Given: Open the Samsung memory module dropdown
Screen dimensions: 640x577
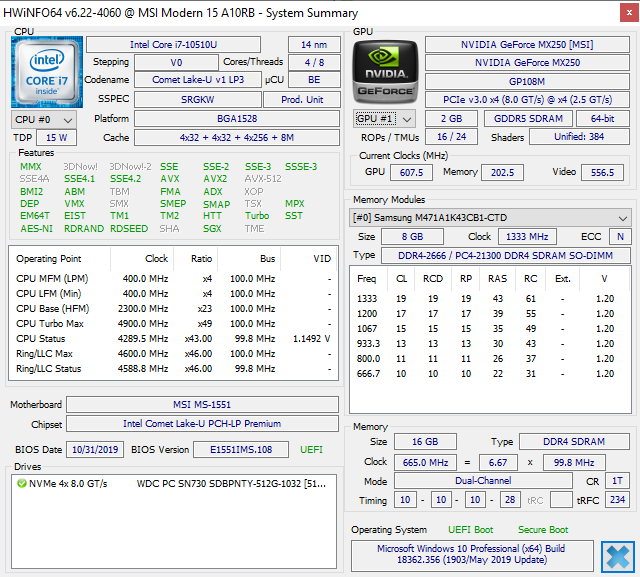Looking at the screenshot, I should 490,218.
